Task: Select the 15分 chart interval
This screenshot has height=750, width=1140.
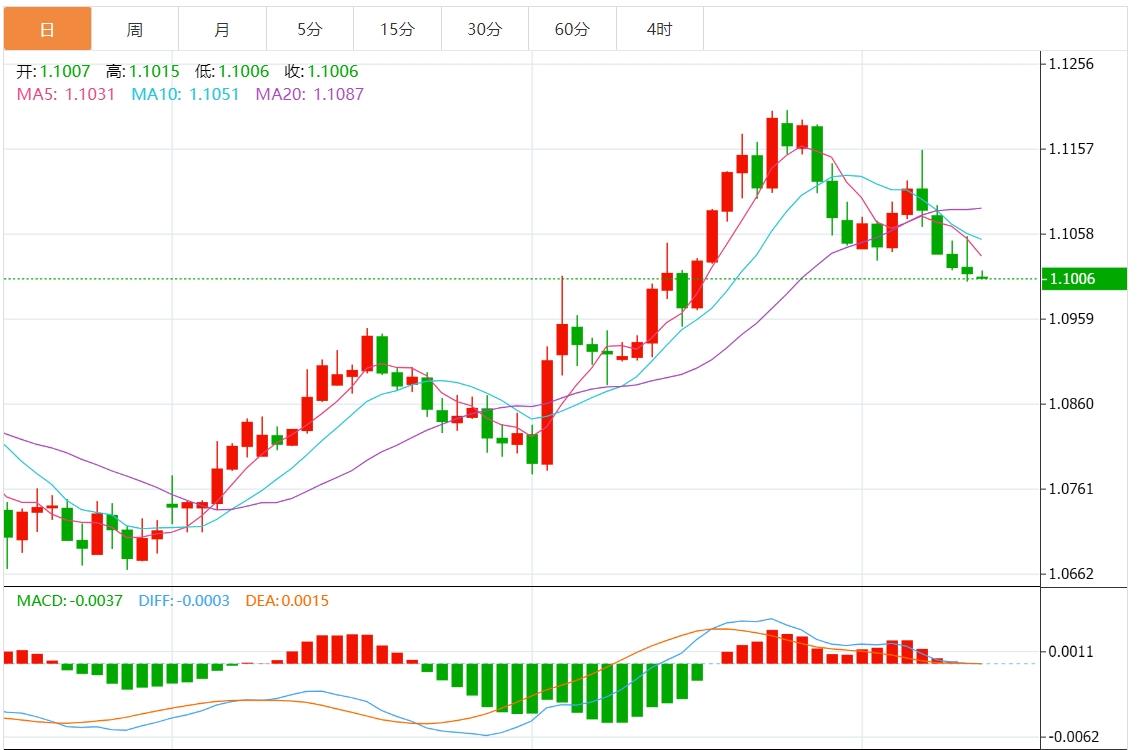Action: (397, 29)
